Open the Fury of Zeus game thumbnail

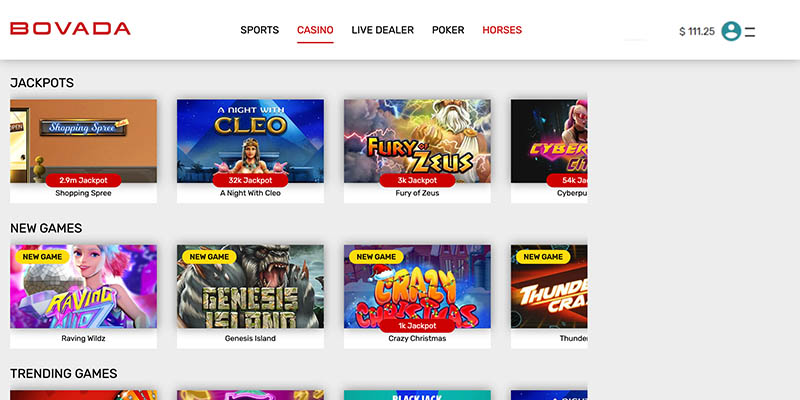coord(417,141)
